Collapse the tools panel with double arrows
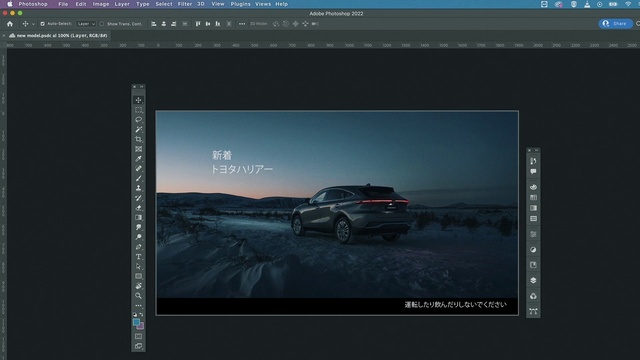The width and height of the screenshot is (640, 360). 142,87
